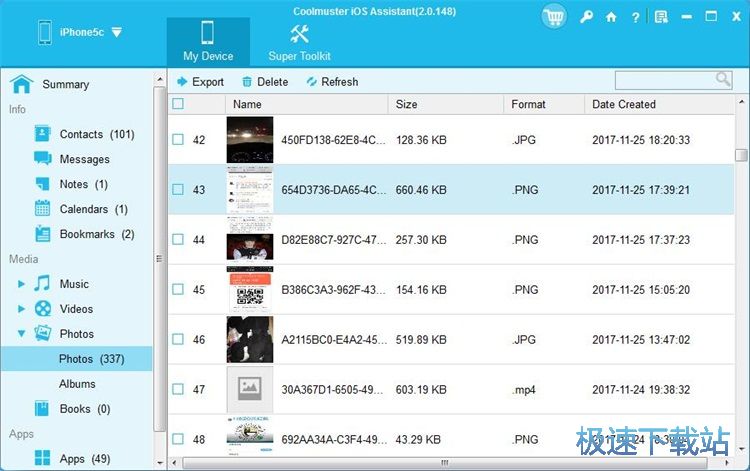Click the Refresh arrows icon
750x471 pixels.
coord(311,82)
